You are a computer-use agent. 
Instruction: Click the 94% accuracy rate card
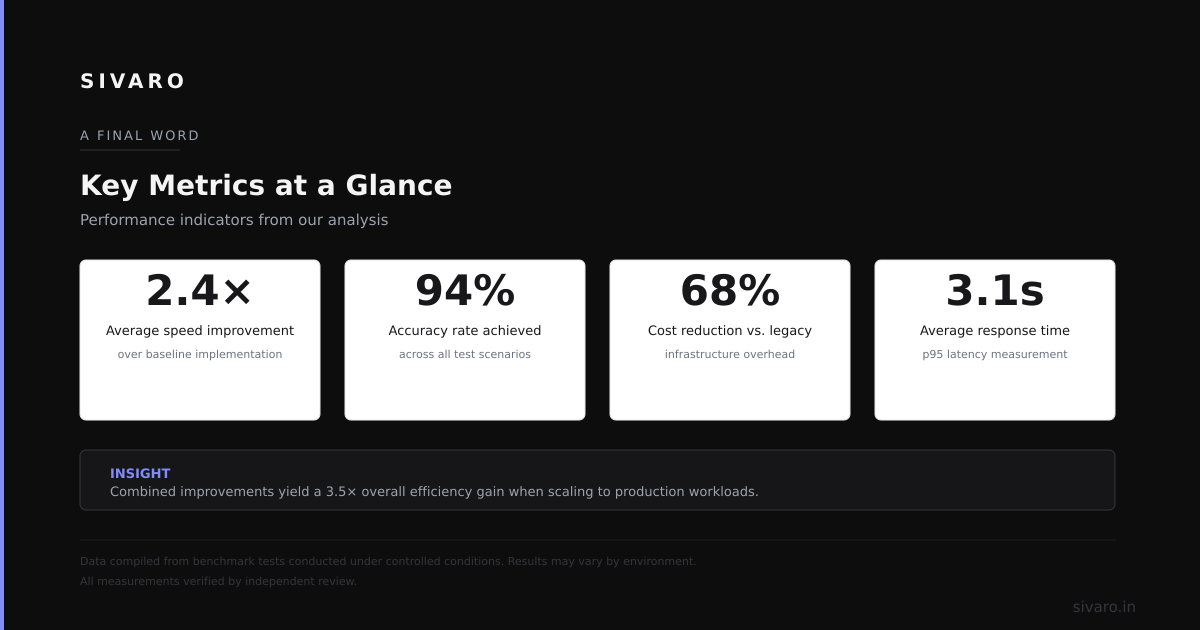click(465, 340)
